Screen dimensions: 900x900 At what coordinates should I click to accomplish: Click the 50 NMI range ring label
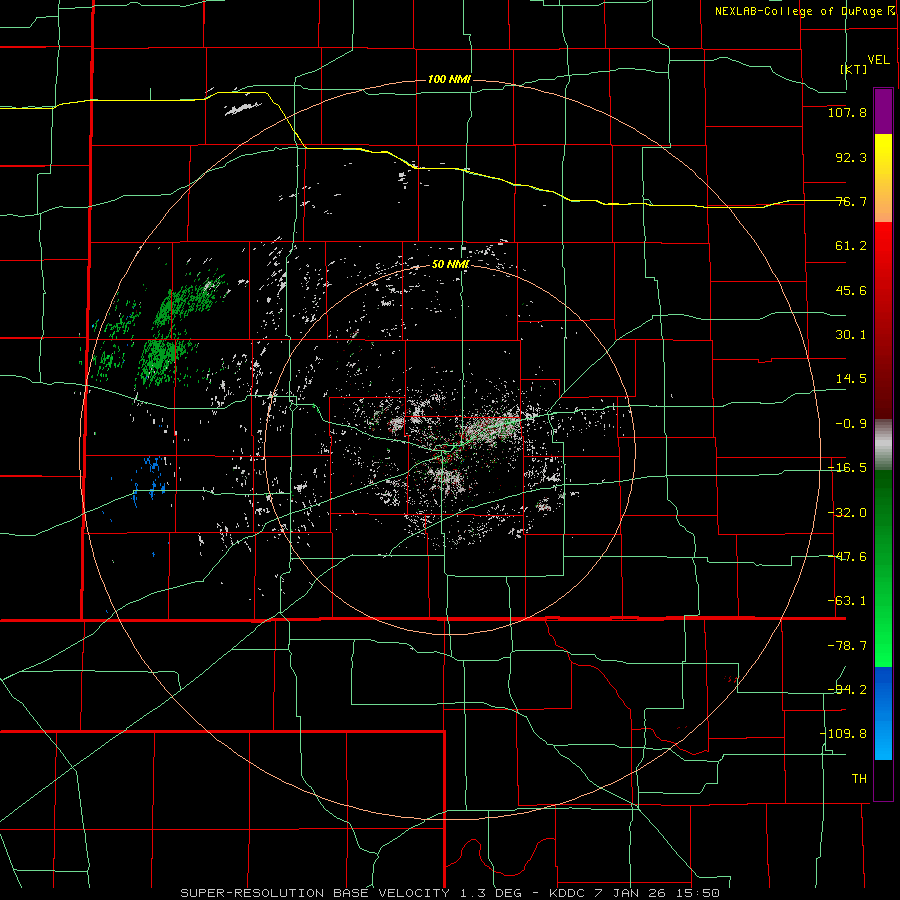click(451, 264)
